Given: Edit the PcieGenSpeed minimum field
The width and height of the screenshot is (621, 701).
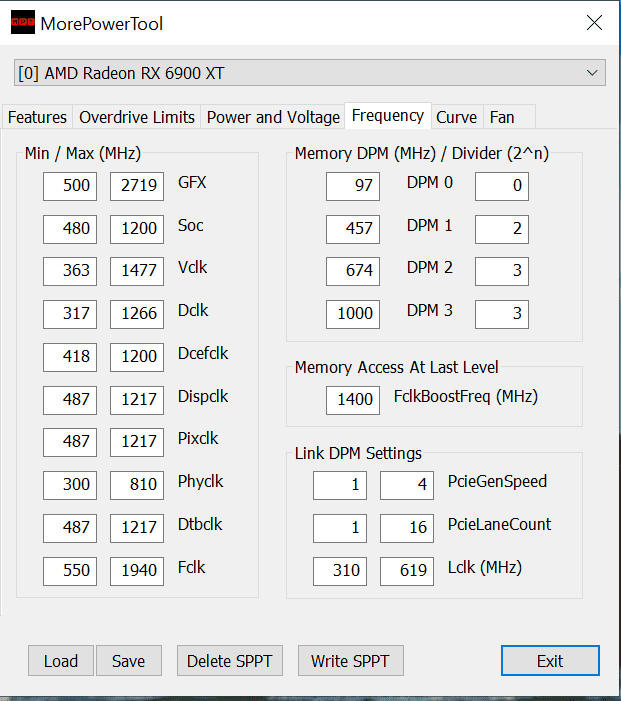Looking at the screenshot, I should pos(340,485).
